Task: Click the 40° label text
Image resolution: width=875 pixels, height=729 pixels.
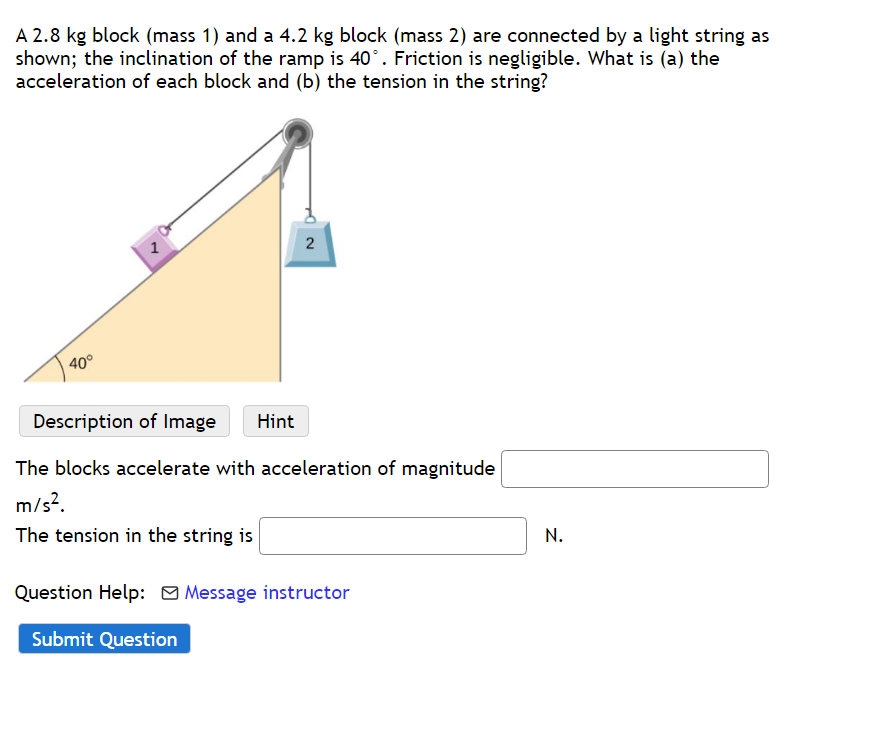Action: (x=81, y=362)
